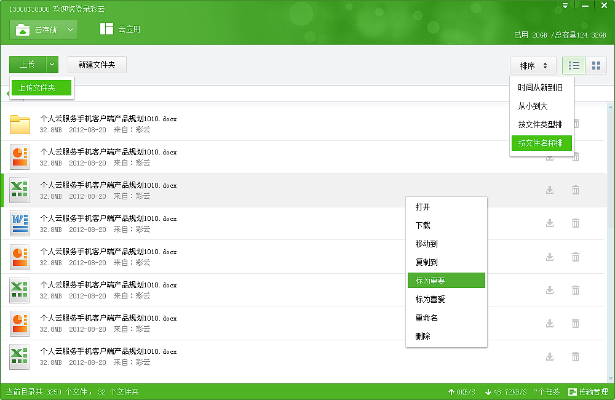
Task: Open the 排序 sort dropdown
Action: click(531, 65)
